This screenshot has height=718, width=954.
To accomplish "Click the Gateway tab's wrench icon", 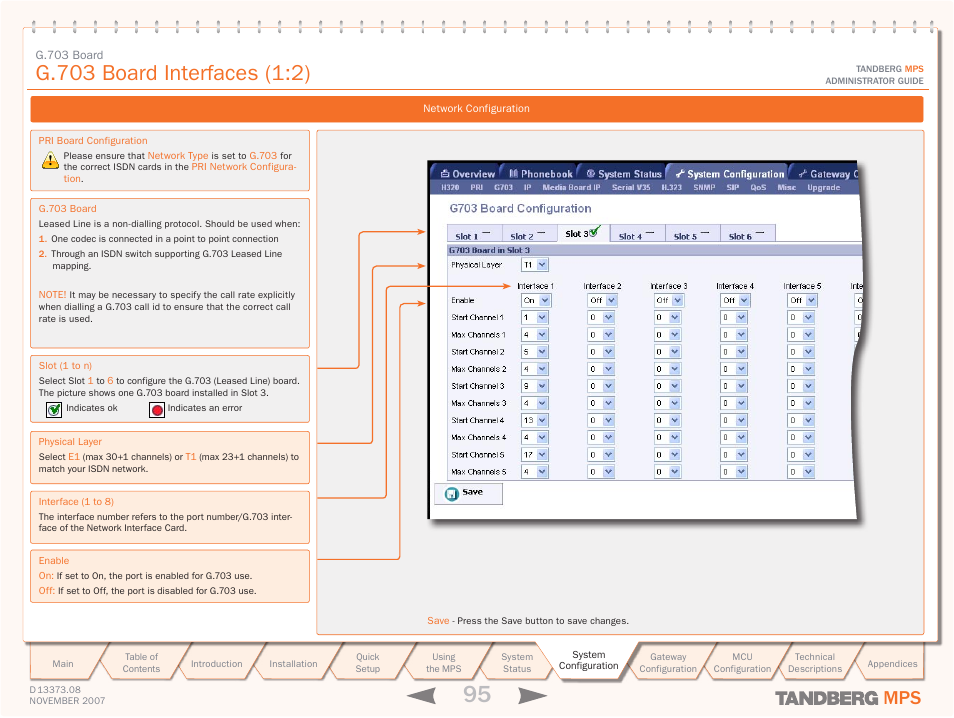I will click(x=803, y=174).
